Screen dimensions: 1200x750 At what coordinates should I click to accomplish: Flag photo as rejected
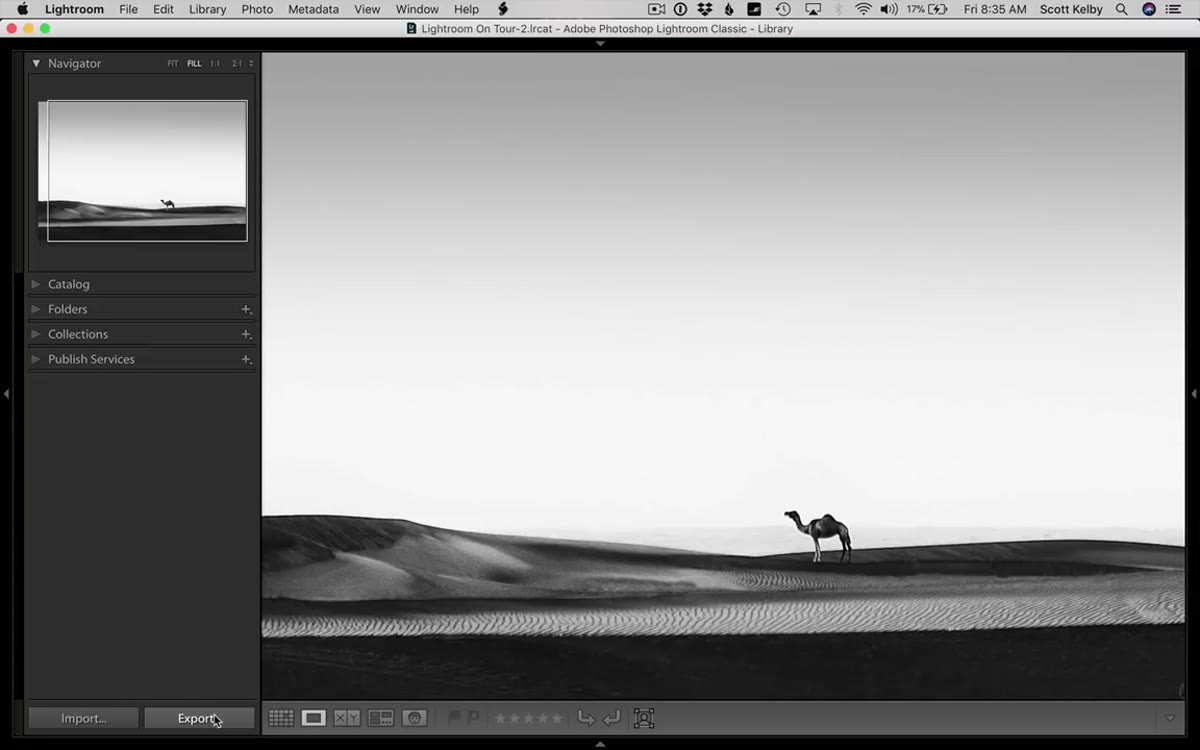pos(474,718)
